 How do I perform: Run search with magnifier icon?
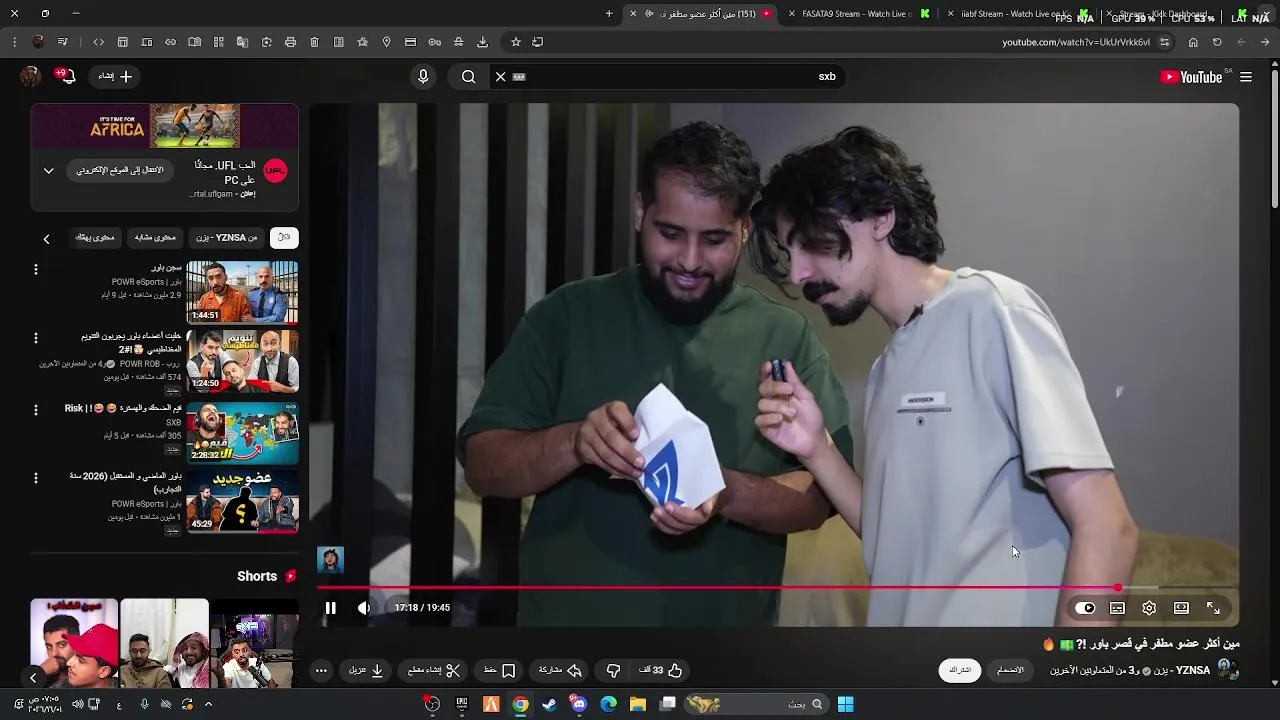pyautogui.click(x=468, y=77)
